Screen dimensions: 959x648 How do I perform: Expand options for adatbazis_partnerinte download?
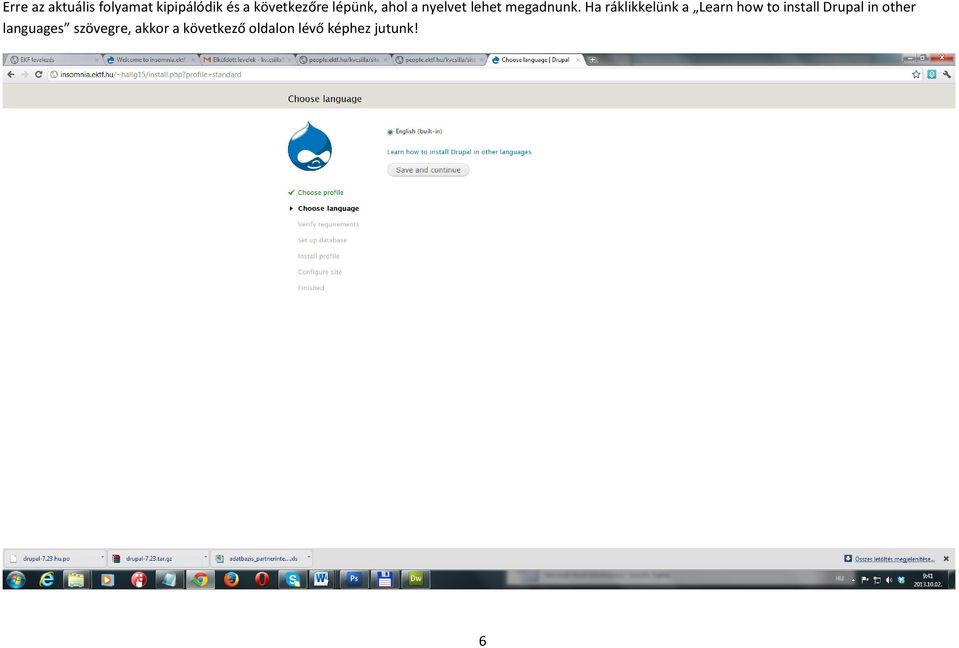tap(308, 558)
